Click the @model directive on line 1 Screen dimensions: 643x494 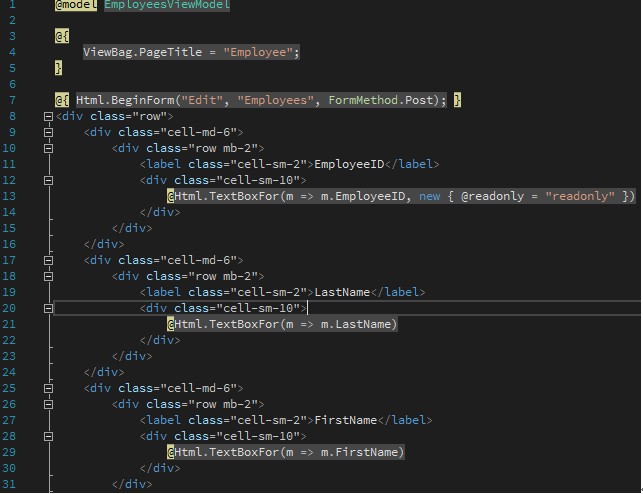(76, 5)
